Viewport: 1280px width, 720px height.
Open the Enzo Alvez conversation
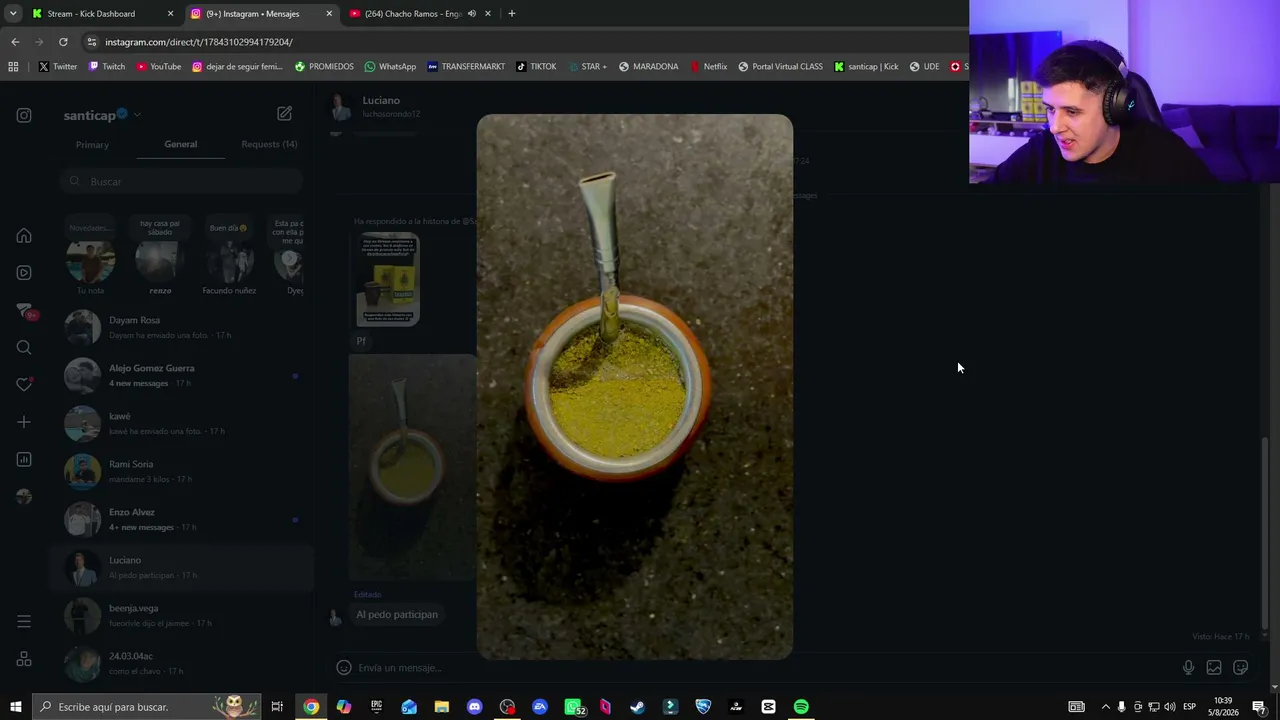(181, 519)
